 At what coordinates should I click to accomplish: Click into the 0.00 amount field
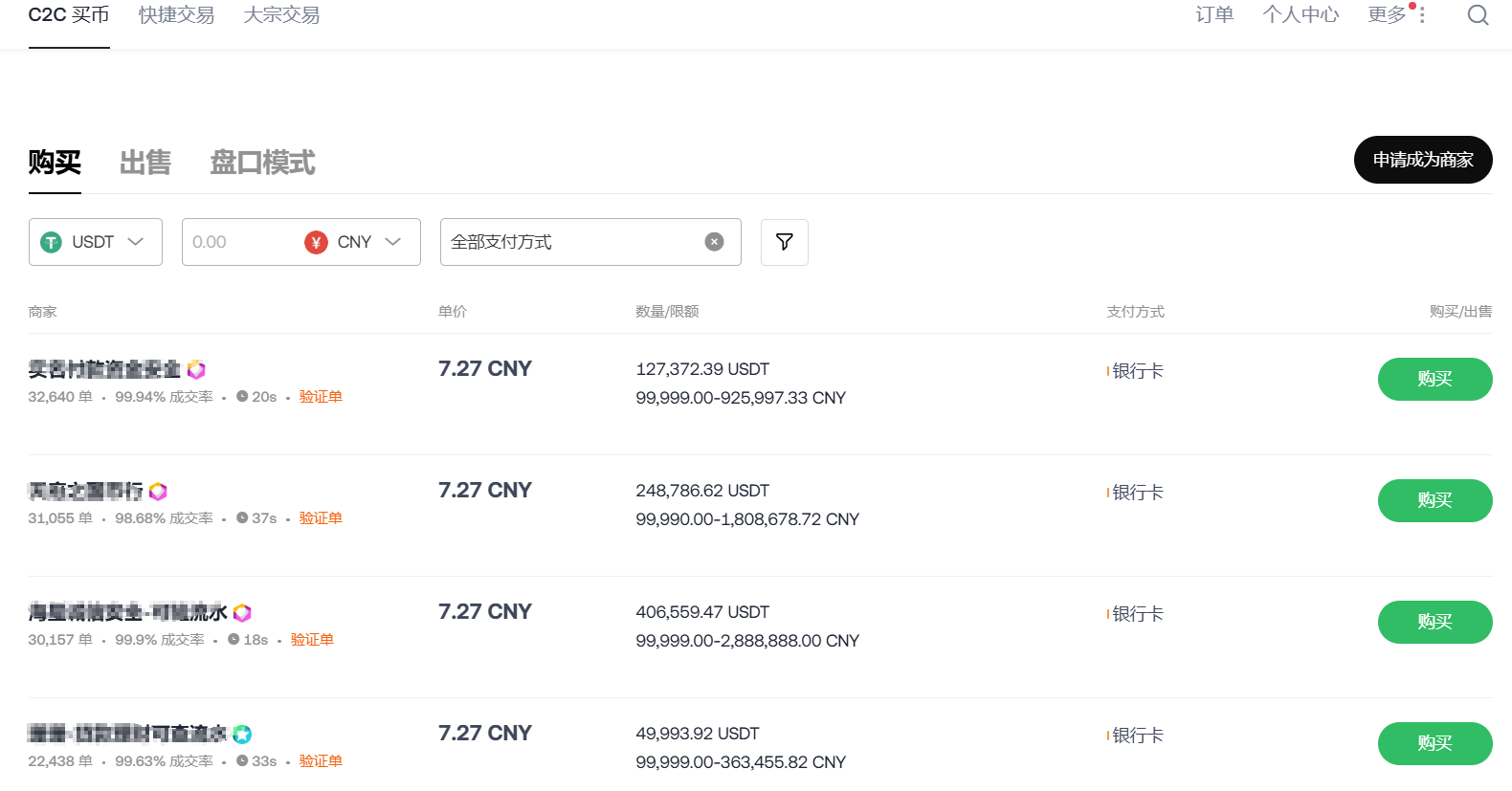click(x=239, y=242)
